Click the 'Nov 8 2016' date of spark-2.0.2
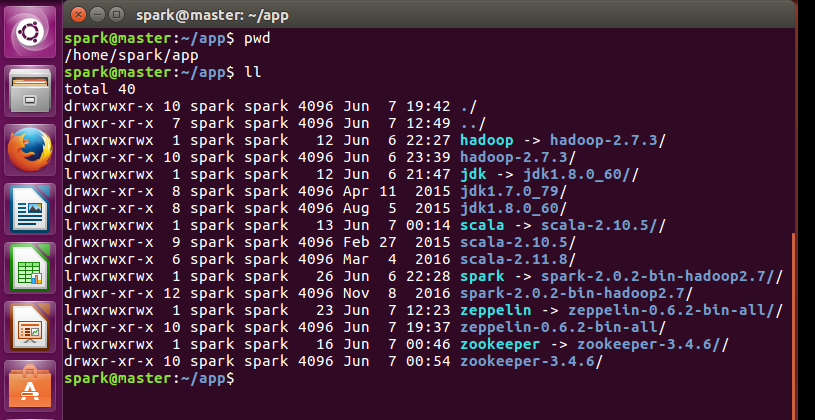This screenshot has height=420, width=815. pos(397,293)
